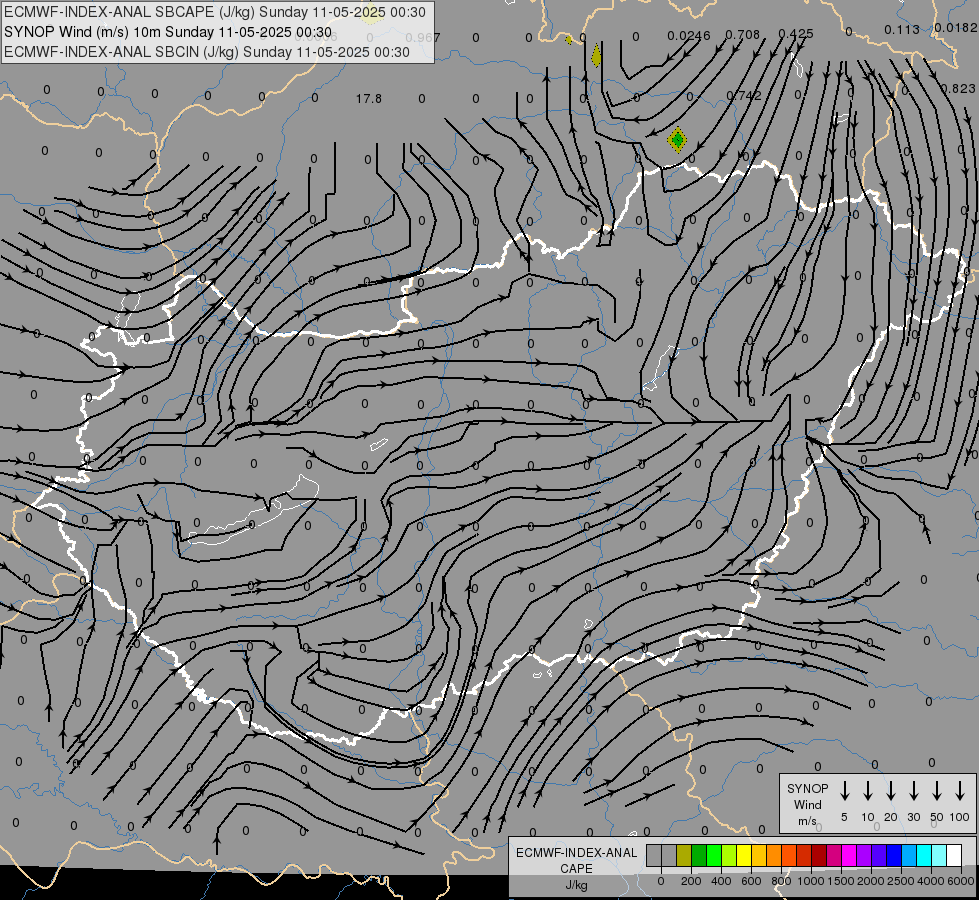Select the wind arrow above the 20 label

pos(890,790)
